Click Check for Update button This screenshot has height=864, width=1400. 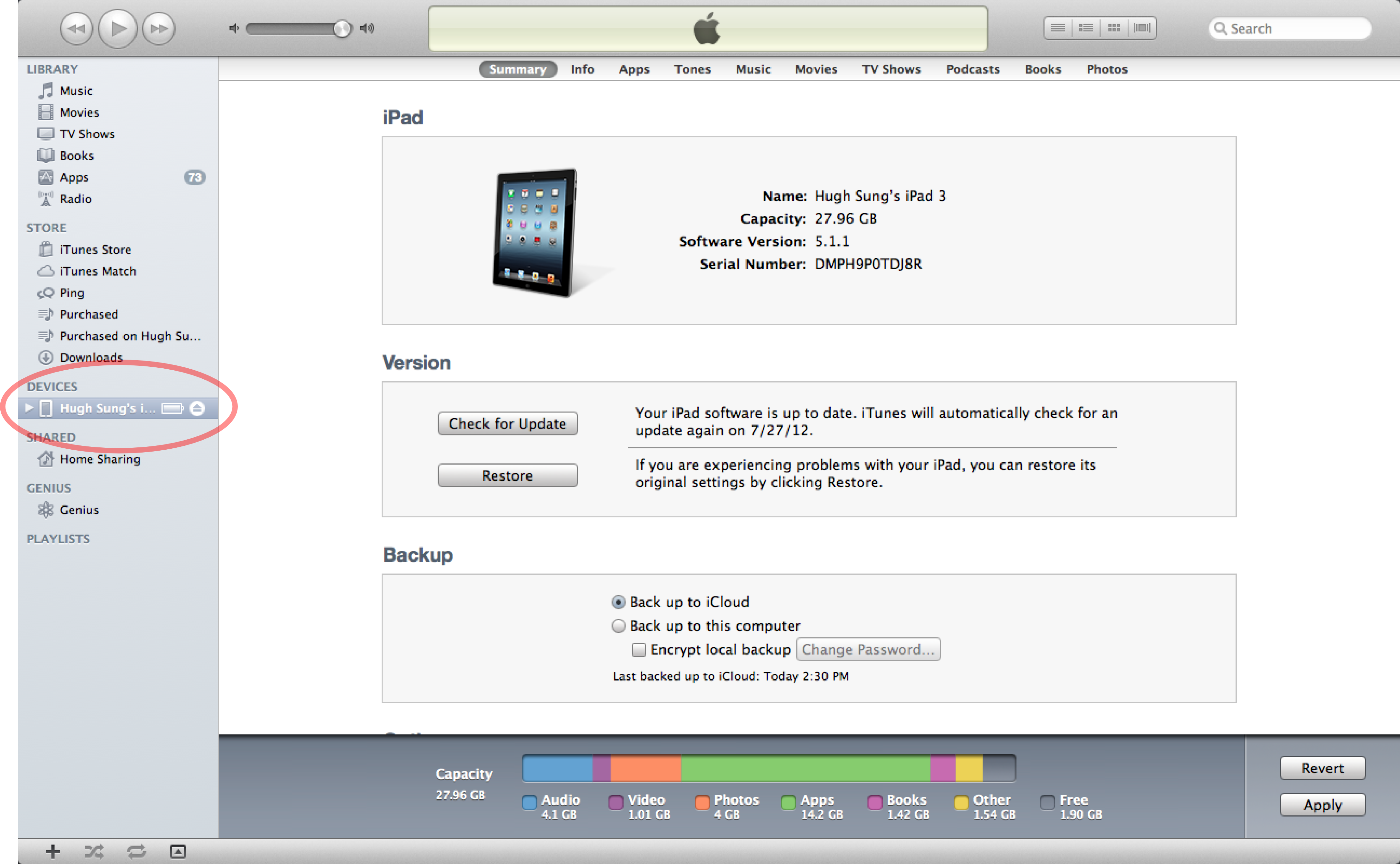507,423
